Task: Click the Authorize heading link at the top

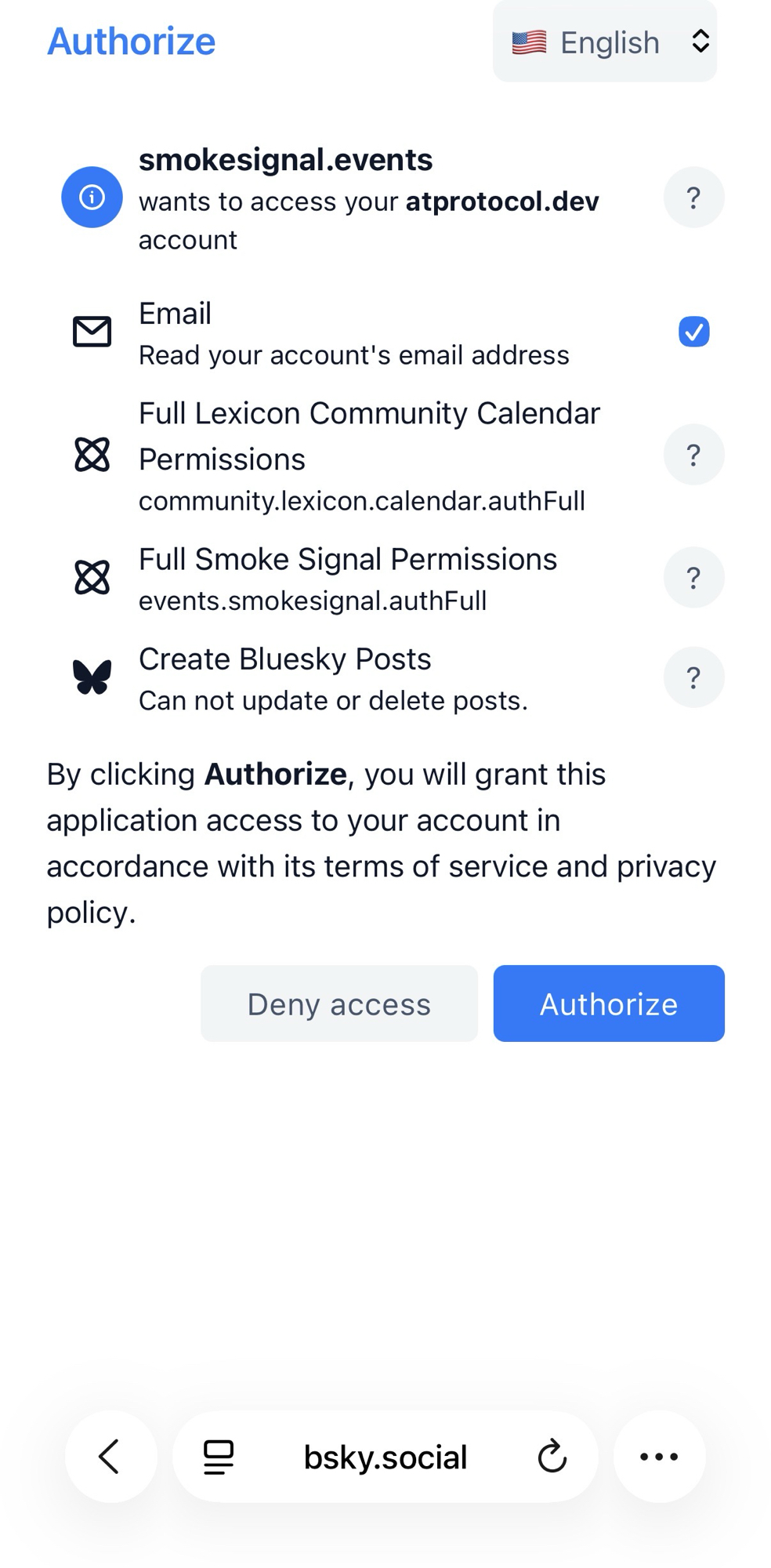Action: [x=131, y=42]
